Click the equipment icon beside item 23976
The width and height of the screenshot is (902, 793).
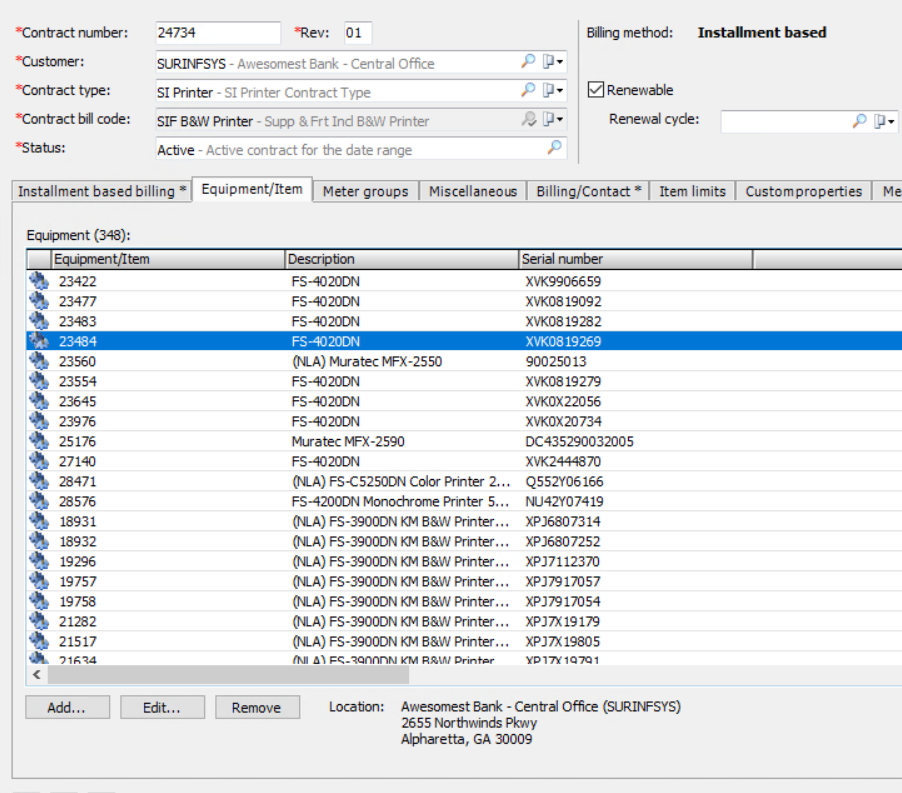(x=39, y=421)
